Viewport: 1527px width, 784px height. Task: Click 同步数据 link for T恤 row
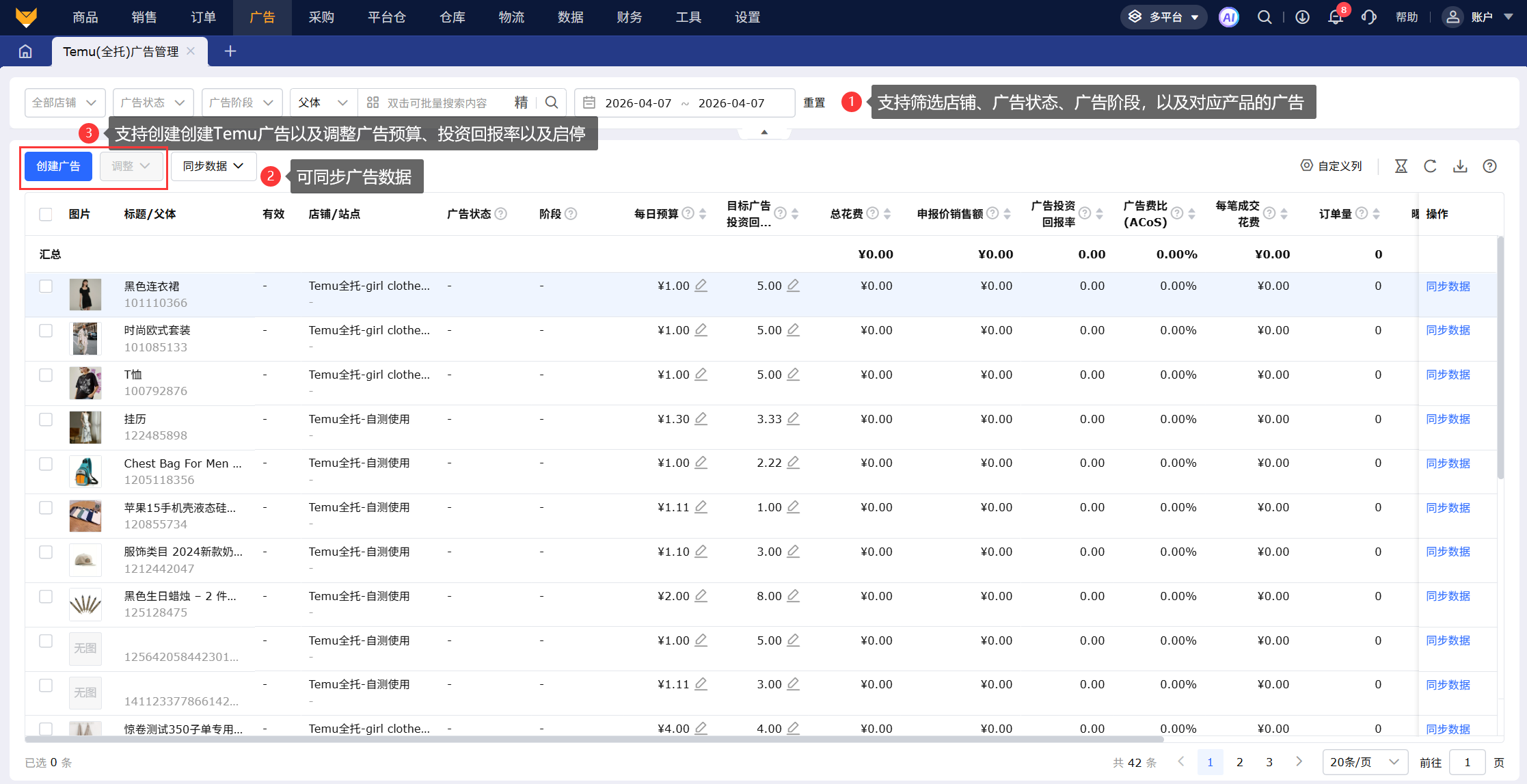coord(1448,375)
